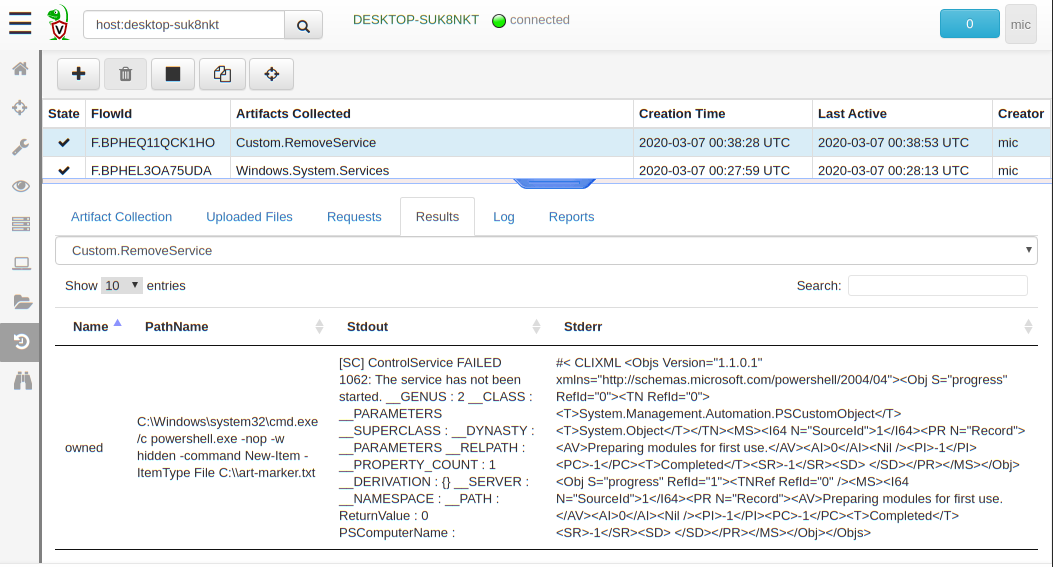Click the results Search input field
Image resolution: width=1053 pixels, height=567 pixels.
click(x=937, y=286)
